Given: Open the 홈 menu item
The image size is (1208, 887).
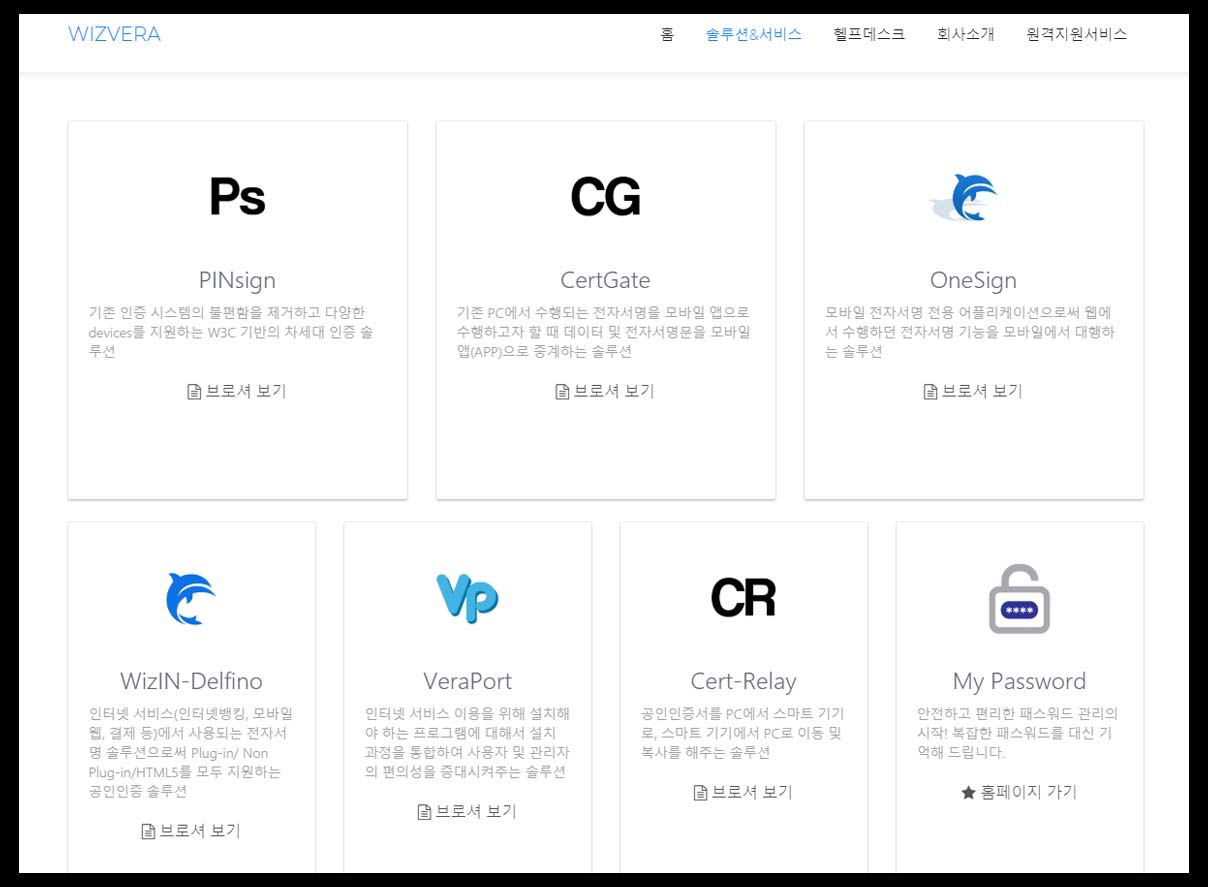Looking at the screenshot, I should click(x=667, y=34).
